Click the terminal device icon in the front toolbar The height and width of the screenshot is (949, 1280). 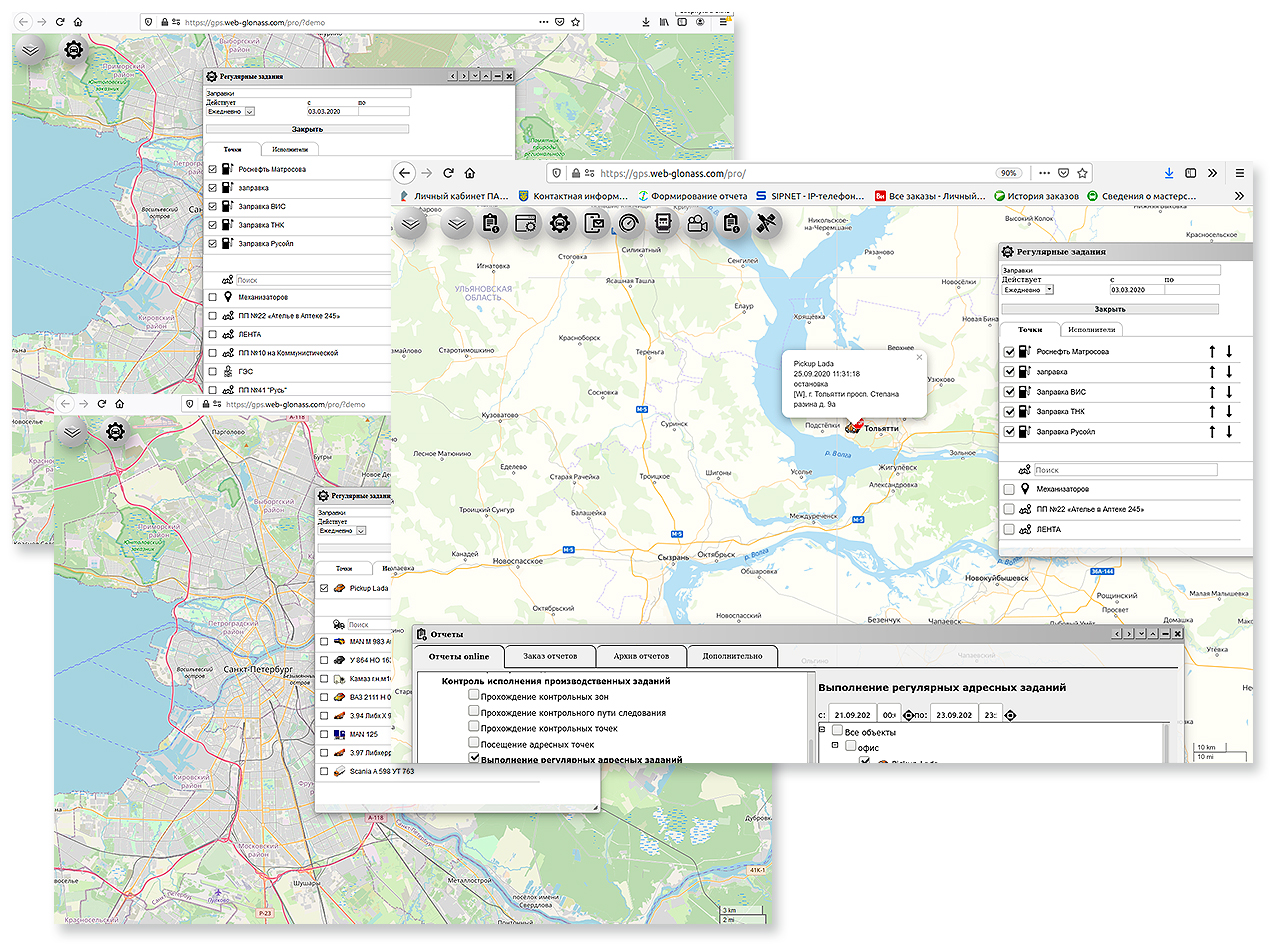tap(663, 225)
